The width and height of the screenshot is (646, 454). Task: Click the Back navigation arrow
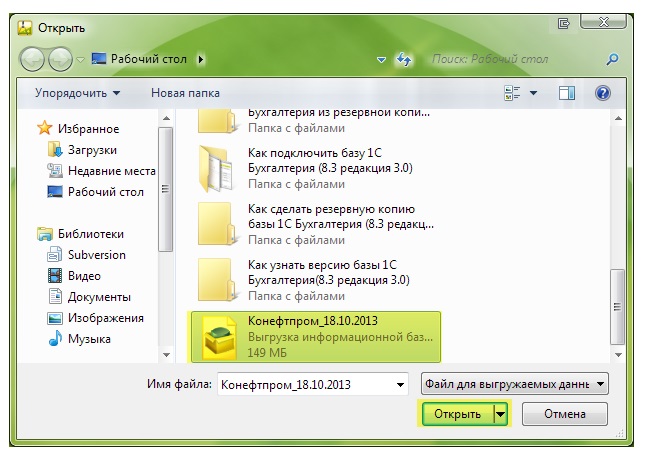coord(32,60)
